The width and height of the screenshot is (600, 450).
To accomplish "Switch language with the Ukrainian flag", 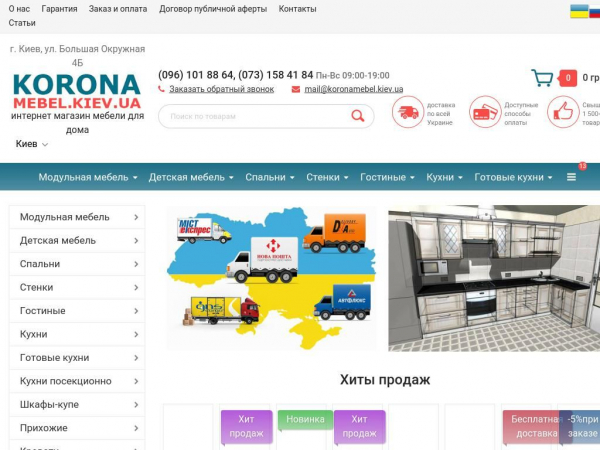I will pos(579,11).
